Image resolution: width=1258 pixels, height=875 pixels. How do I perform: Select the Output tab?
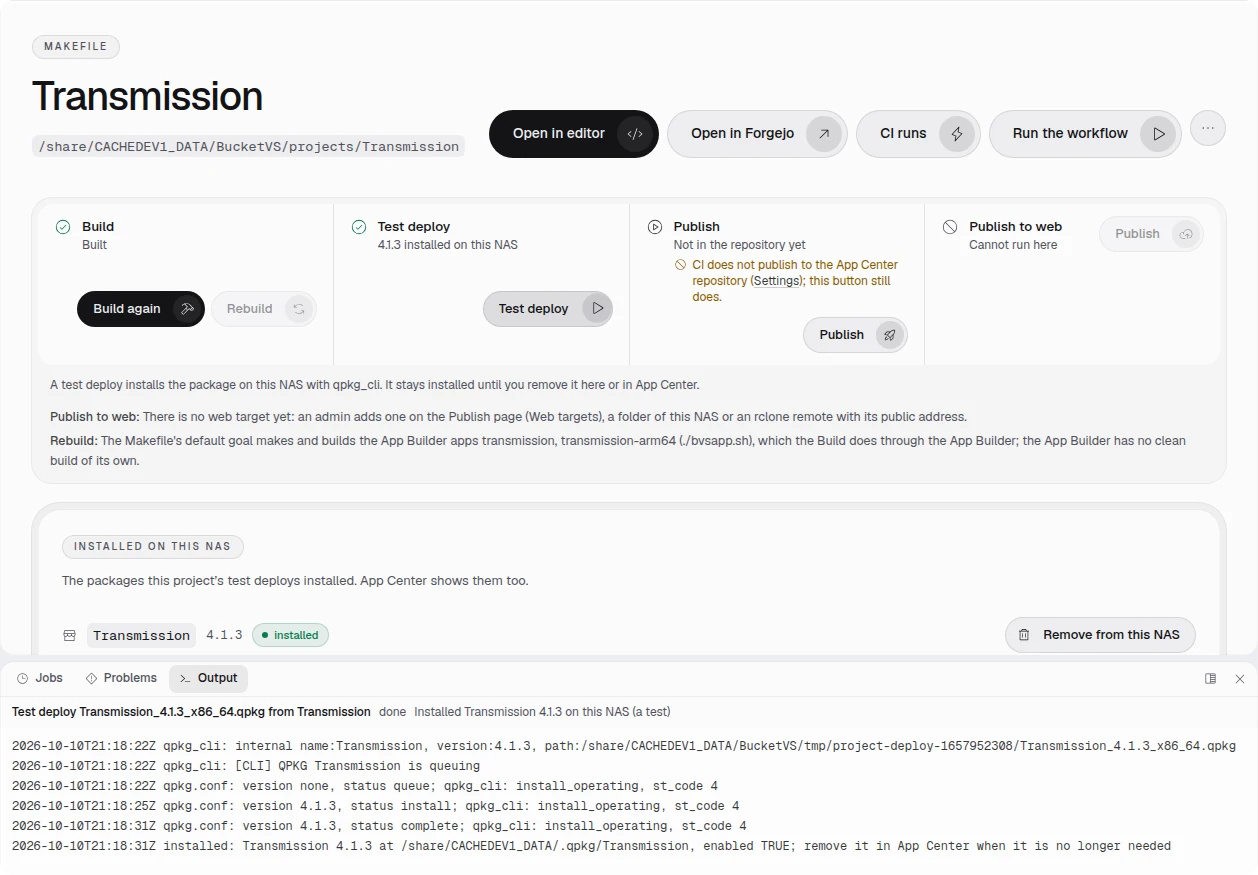(208, 678)
